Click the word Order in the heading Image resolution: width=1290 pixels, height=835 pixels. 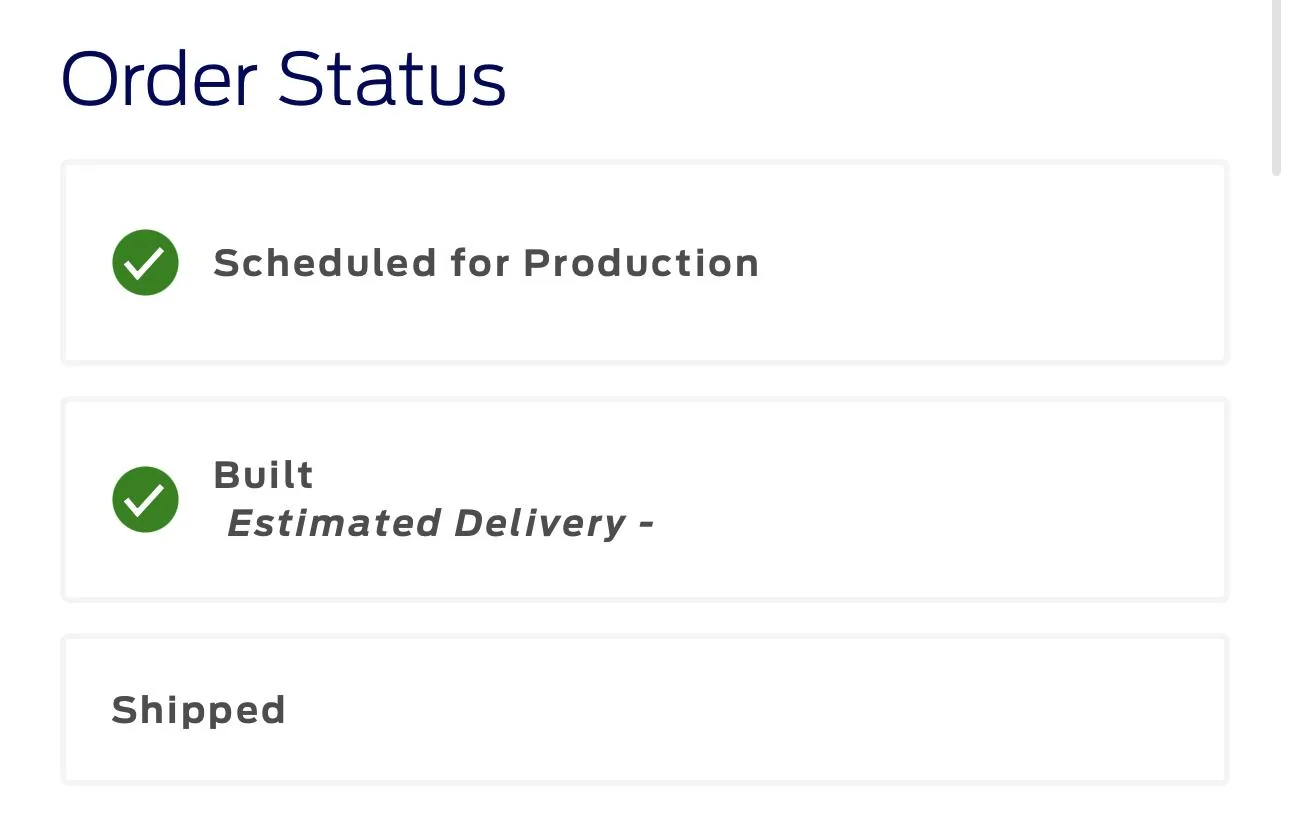click(x=160, y=79)
